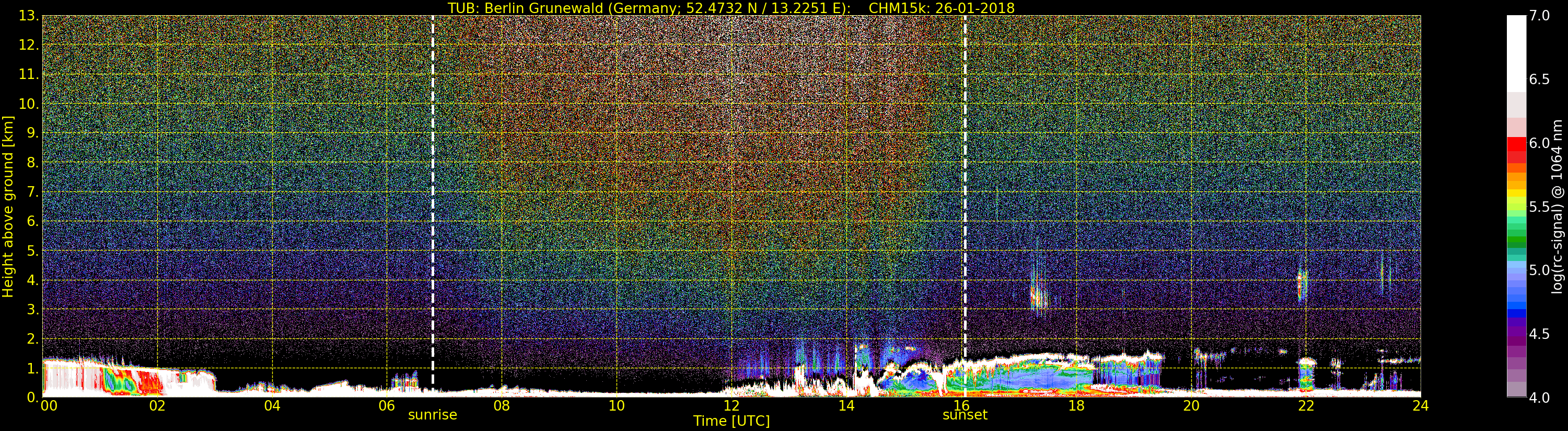Click height axis tick label "3."
This screenshot has width=1568, height=431.
click(x=33, y=309)
